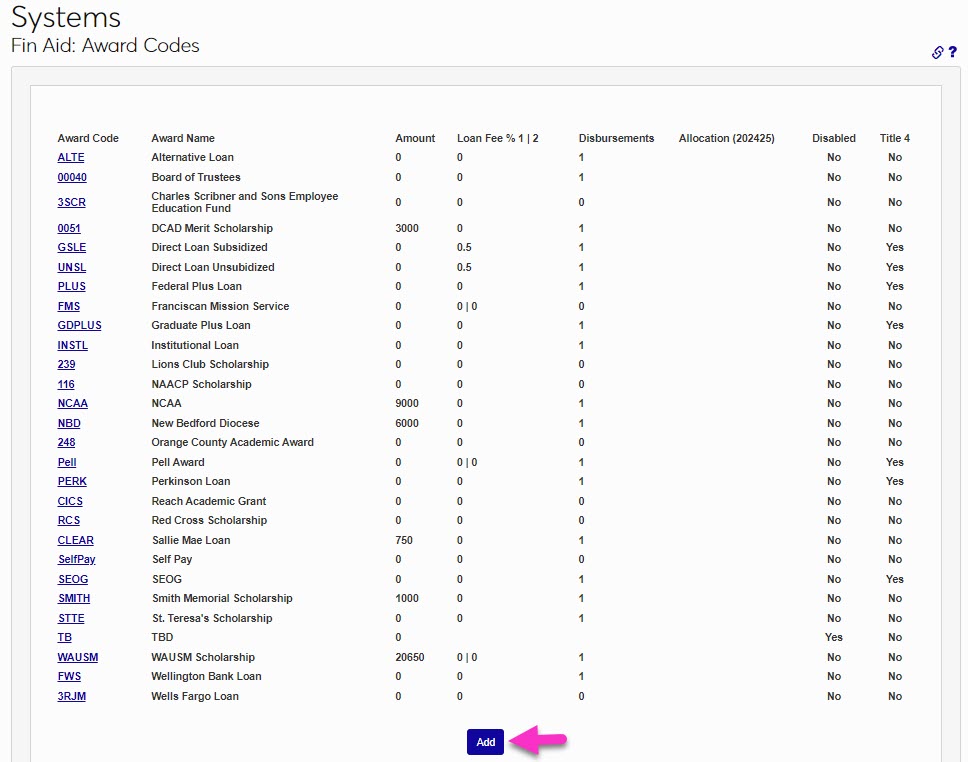Select the SelfPay award code link
Viewport: 968px width, 762px height.
(76, 559)
